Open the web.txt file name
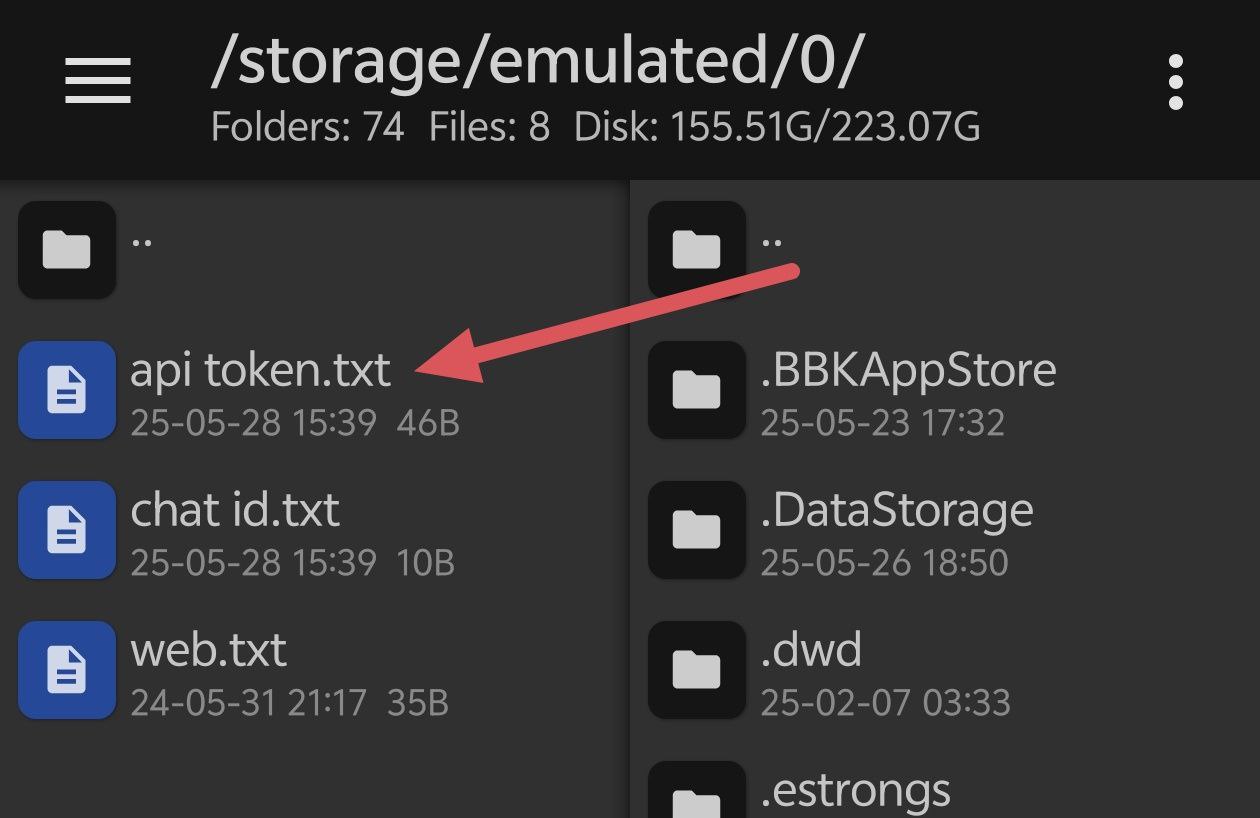Screen dimensions: 1260x818 208,651
